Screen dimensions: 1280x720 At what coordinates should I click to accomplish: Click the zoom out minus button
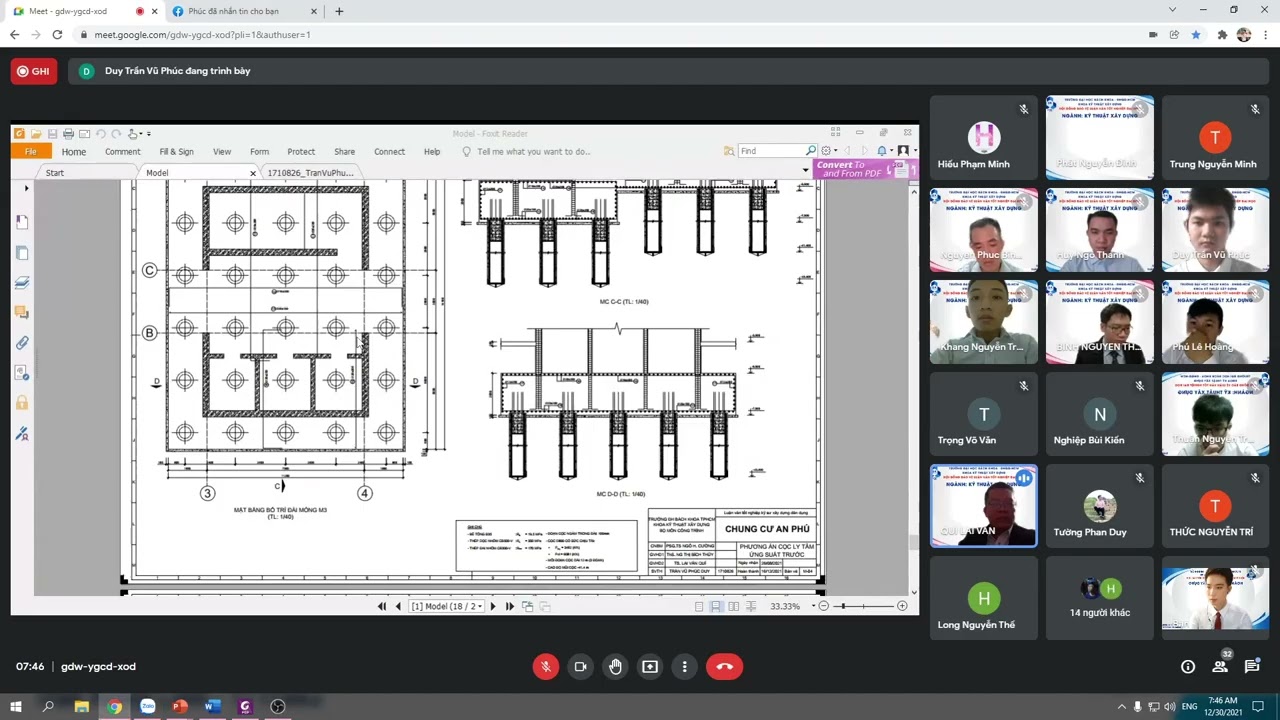pyautogui.click(x=824, y=606)
